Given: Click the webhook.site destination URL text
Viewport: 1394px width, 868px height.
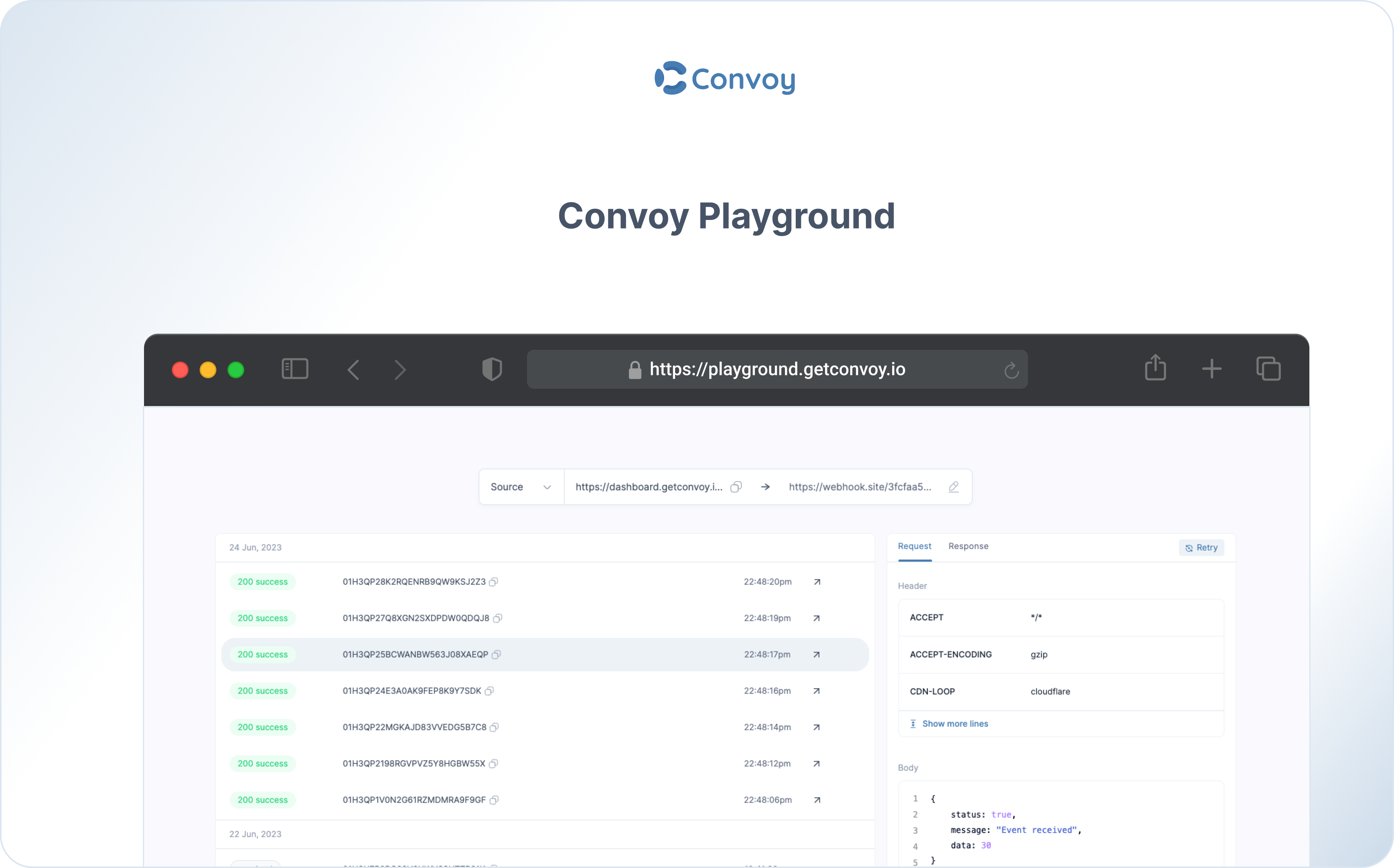Looking at the screenshot, I should [x=860, y=487].
